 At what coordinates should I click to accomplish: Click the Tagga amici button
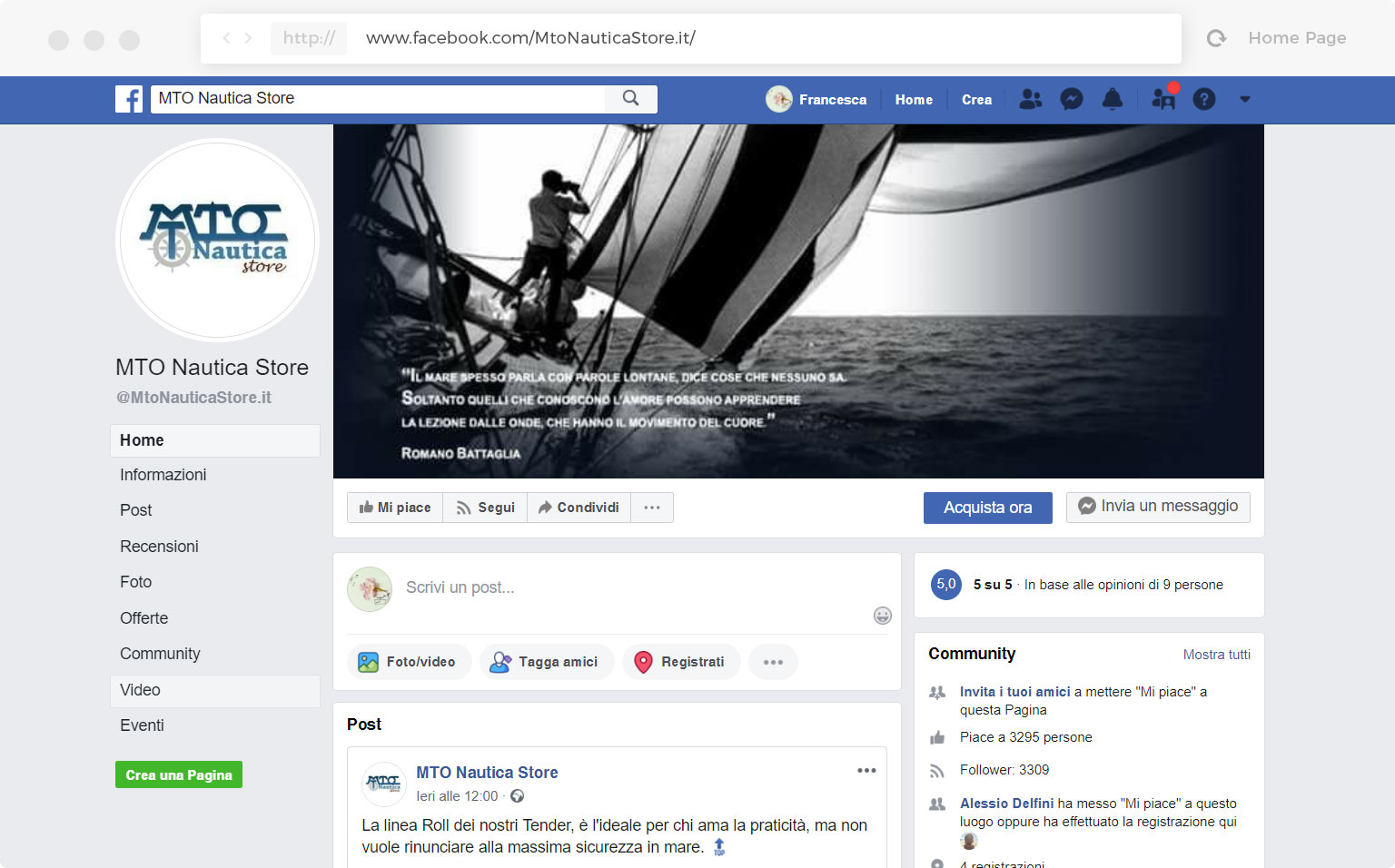tap(547, 662)
